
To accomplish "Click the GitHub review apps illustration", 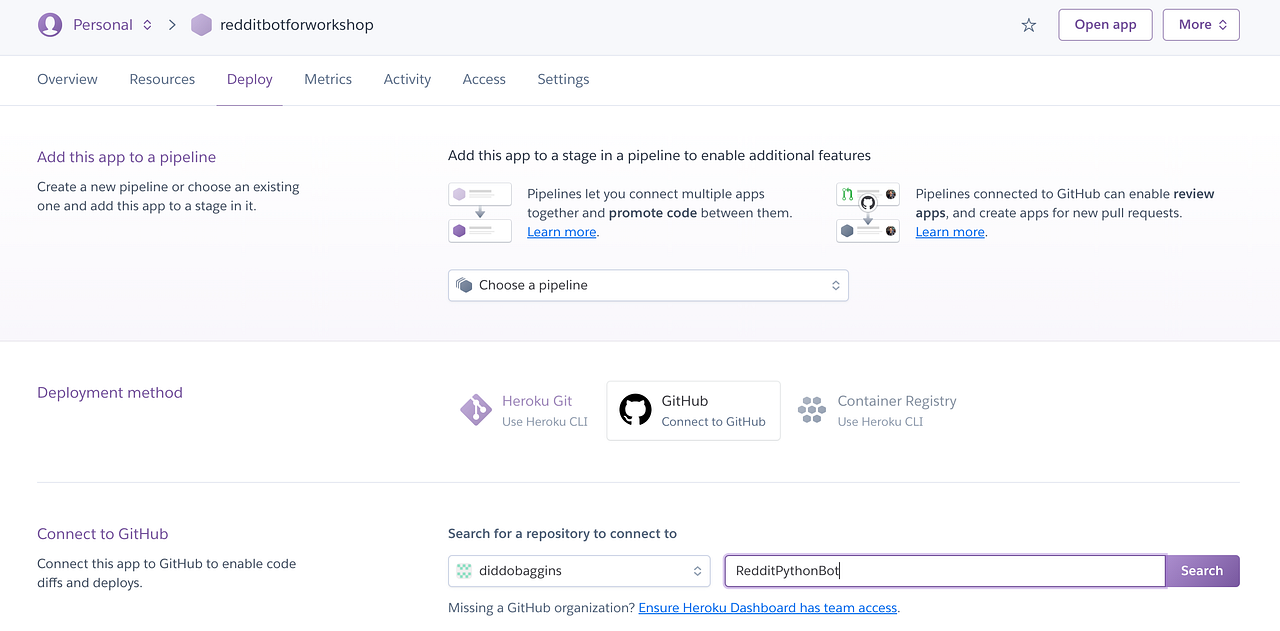I will tap(868, 213).
